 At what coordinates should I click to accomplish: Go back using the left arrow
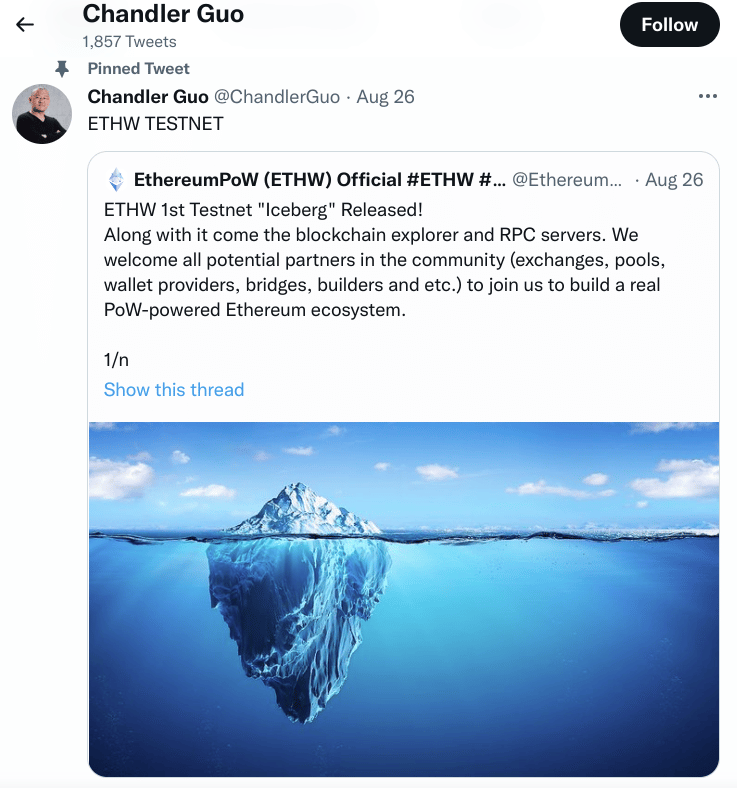click(25, 25)
